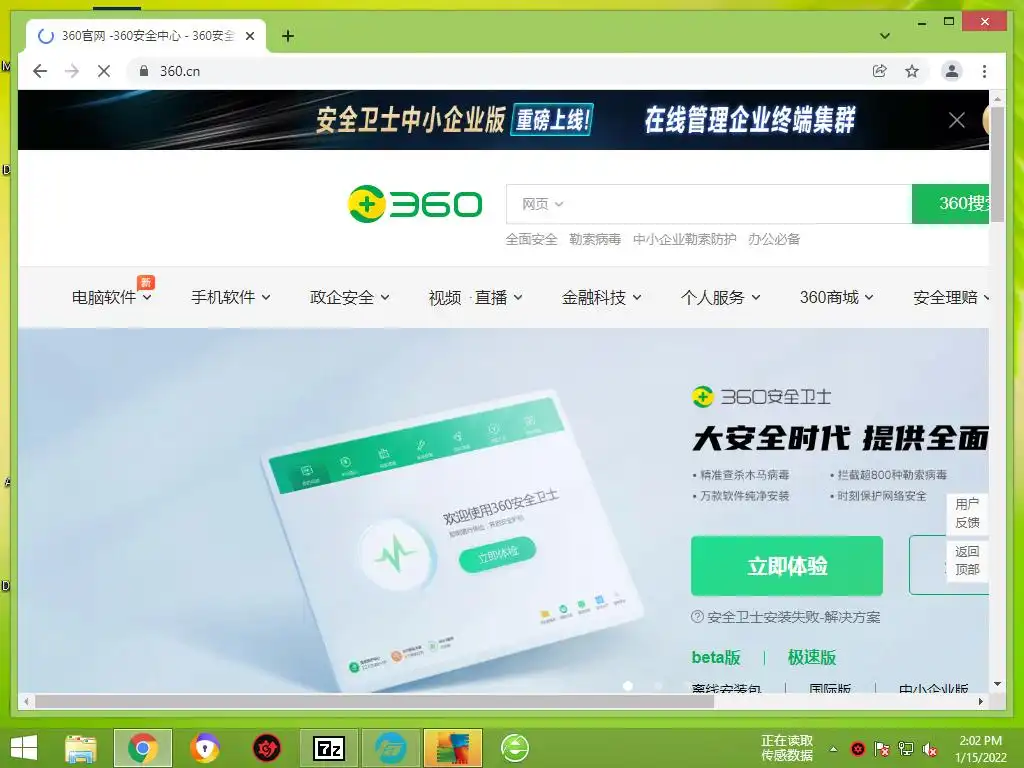
Task: Expand 安全理赔 menu
Action: (x=951, y=297)
